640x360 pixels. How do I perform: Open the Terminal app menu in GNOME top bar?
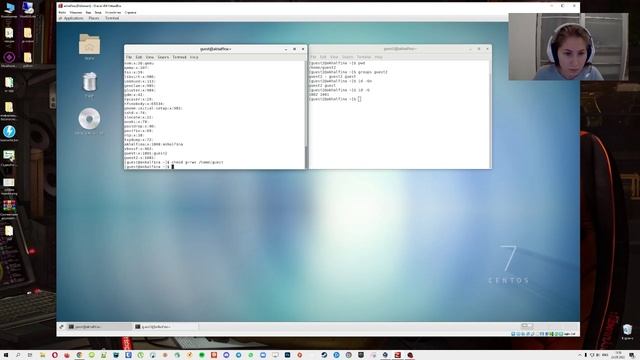click(x=112, y=18)
